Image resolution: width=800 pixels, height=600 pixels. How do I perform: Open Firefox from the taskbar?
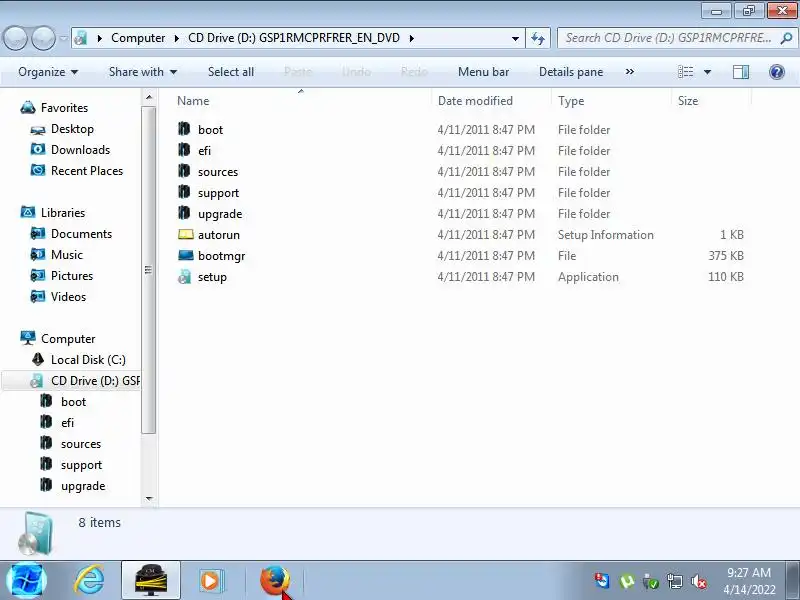tap(274, 580)
